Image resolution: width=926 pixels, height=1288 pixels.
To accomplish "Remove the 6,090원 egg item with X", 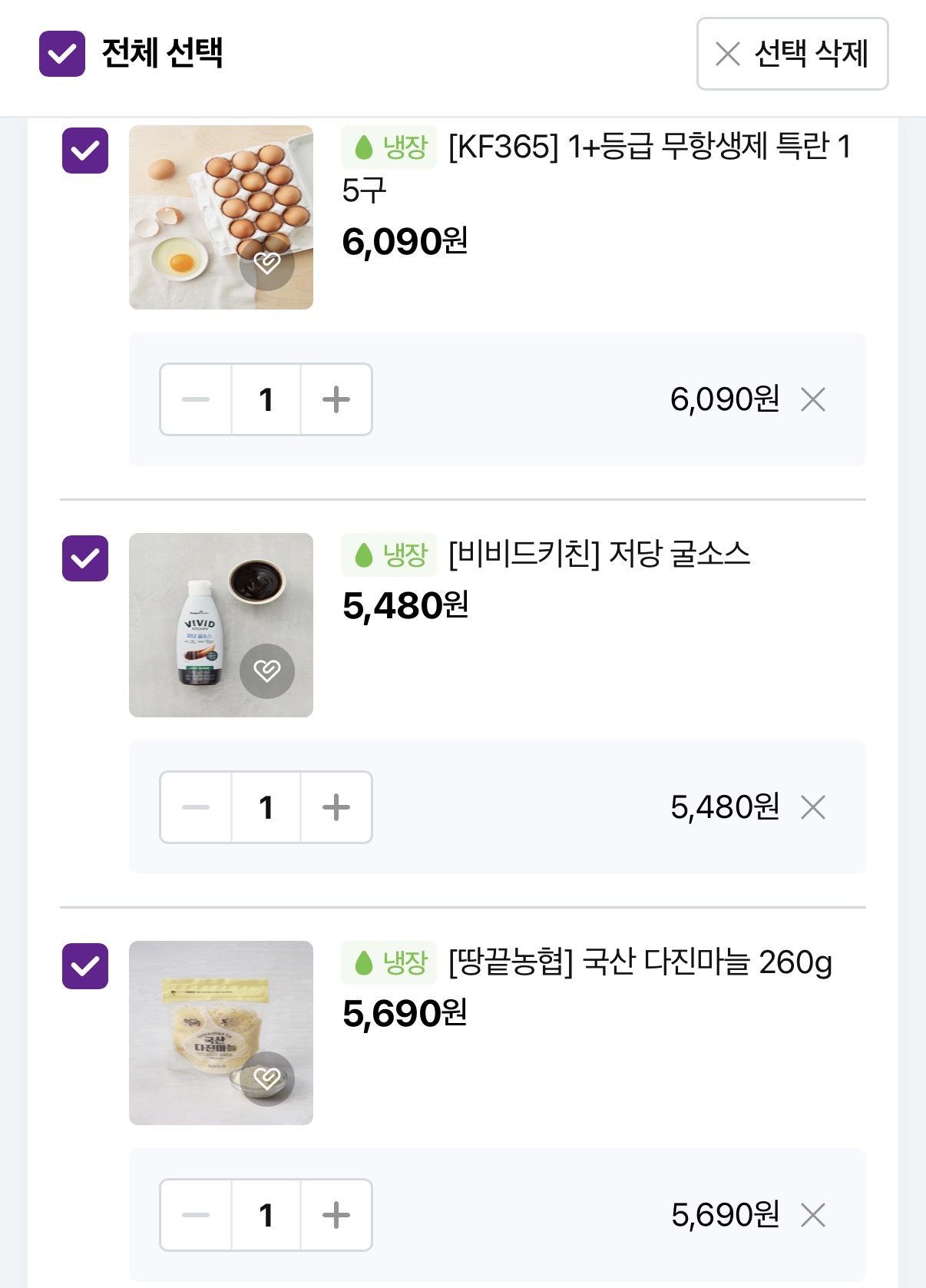I will (x=813, y=399).
